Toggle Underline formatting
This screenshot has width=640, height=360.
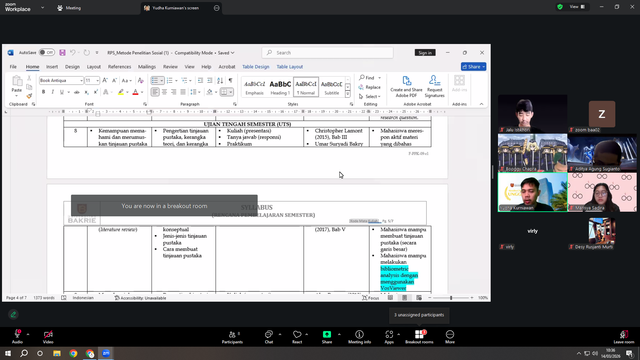click(x=62, y=92)
